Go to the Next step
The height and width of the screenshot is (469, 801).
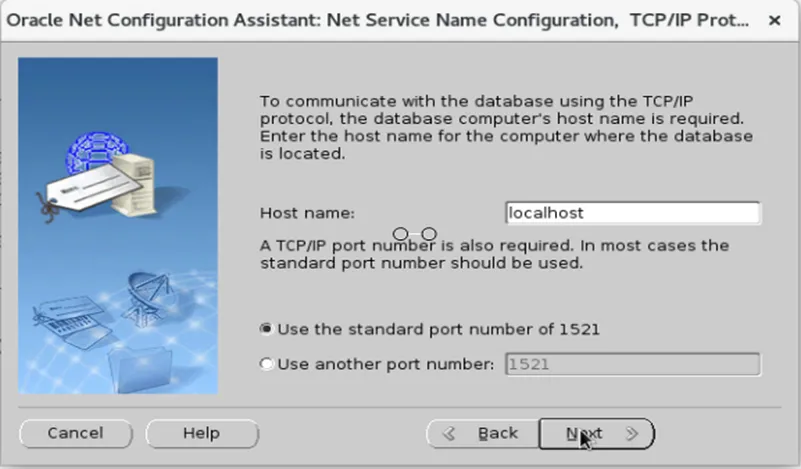click(x=596, y=434)
